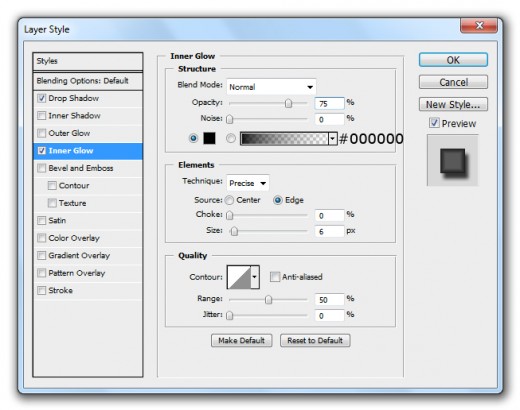
Task: Click the Choke value field
Action: click(x=329, y=216)
